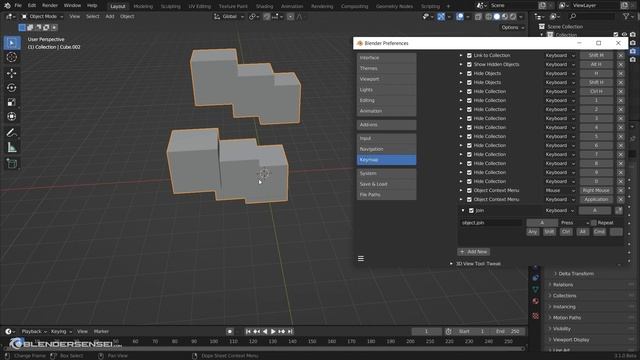The image size is (640, 360).
Task: Open the Input preferences section
Action: click(x=387, y=138)
